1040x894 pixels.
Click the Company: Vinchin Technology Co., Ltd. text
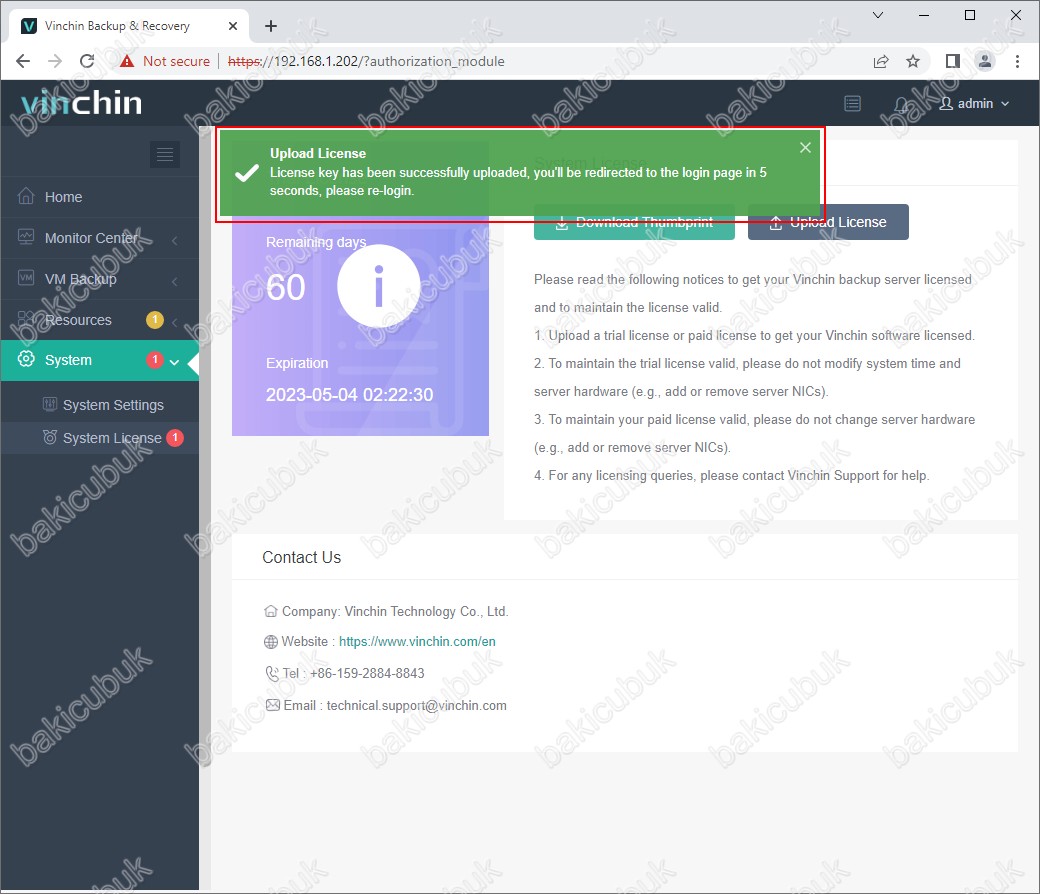point(395,611)
